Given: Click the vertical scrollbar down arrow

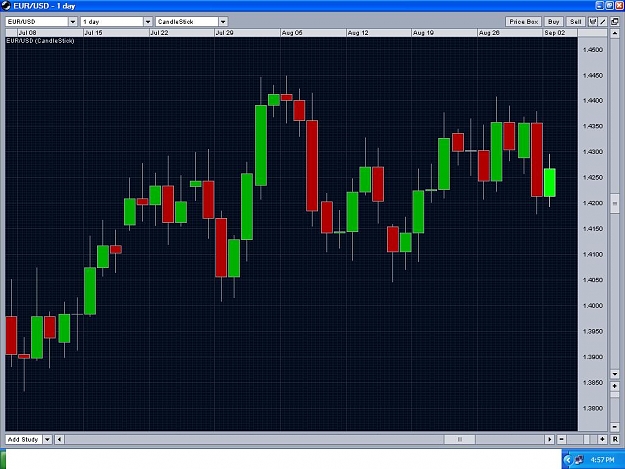Looking at the screenshot, I should click(615, 374).
